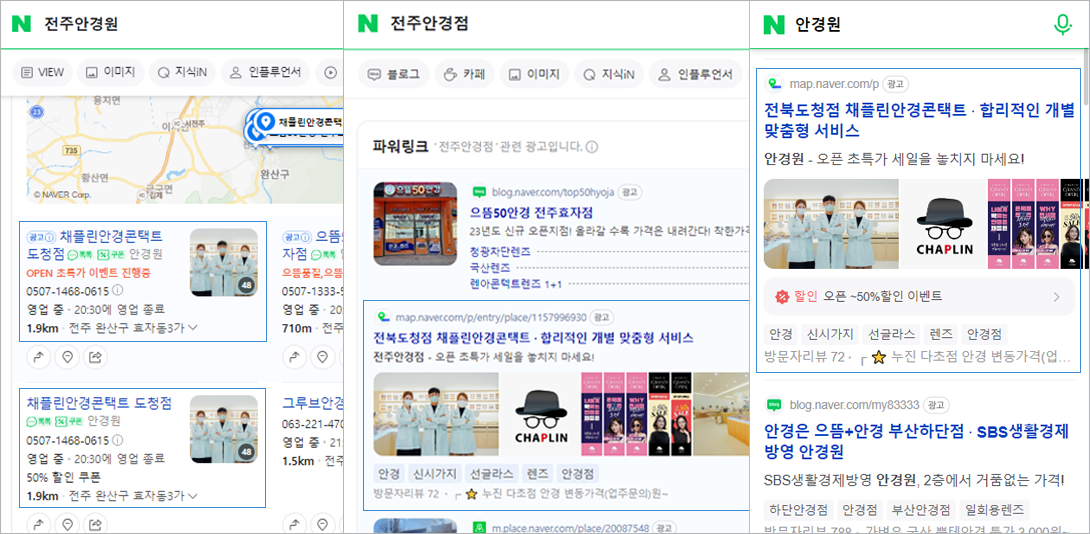
Task: Click the 일회용렌즈 tag
Action: 992,510
